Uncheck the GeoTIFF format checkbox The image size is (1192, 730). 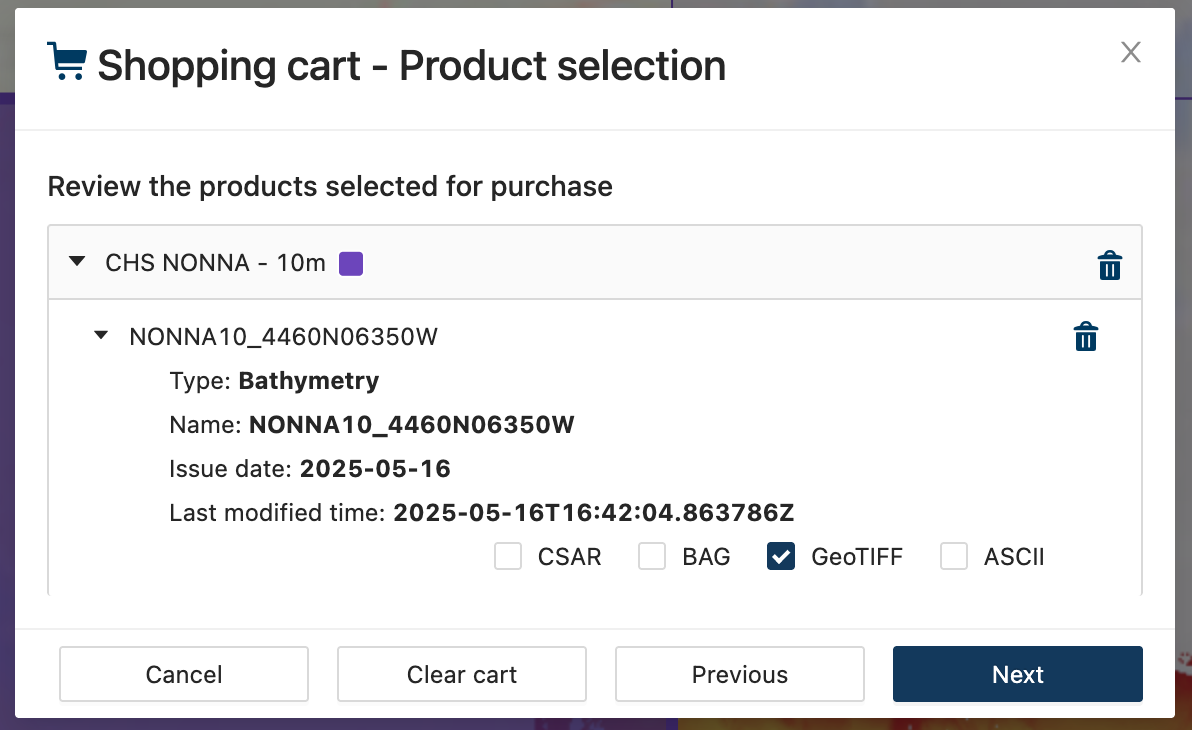pyautogui.click(x=780, y=556)
